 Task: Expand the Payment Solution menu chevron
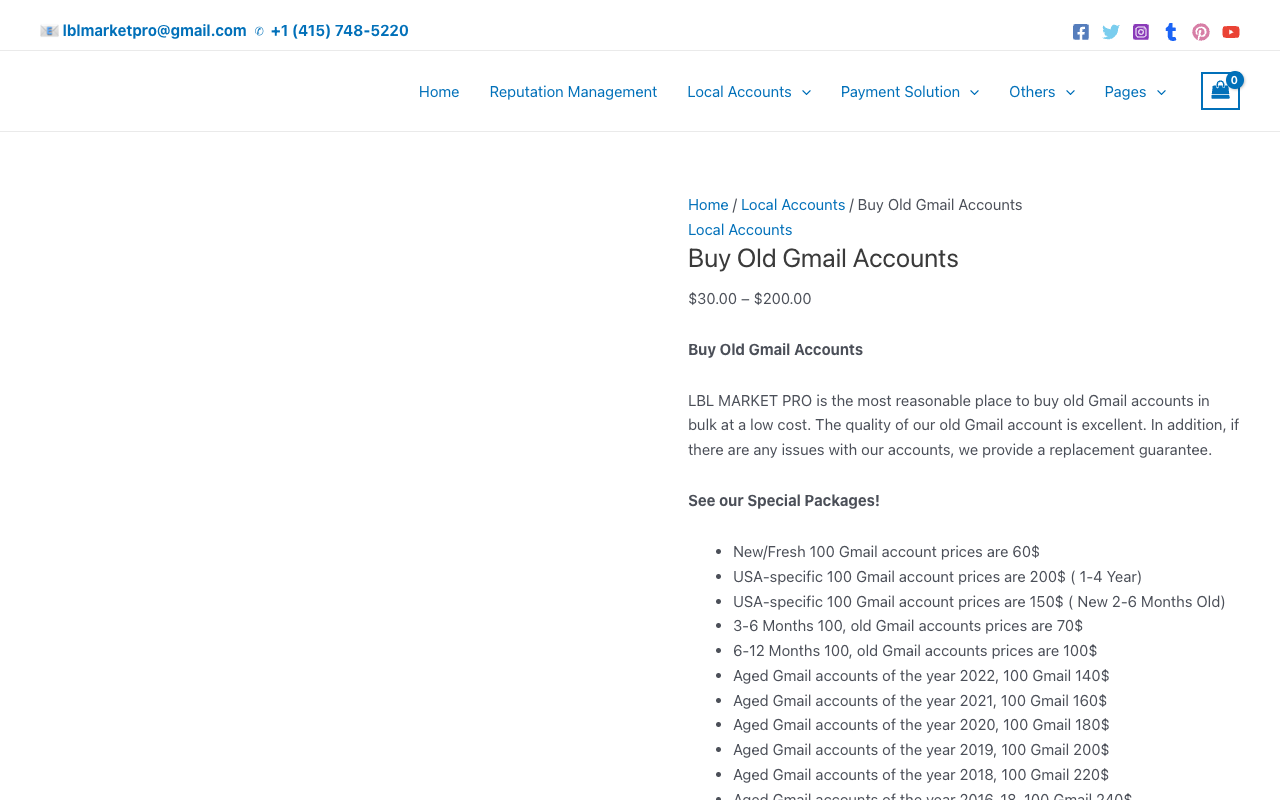coord(974,92)
